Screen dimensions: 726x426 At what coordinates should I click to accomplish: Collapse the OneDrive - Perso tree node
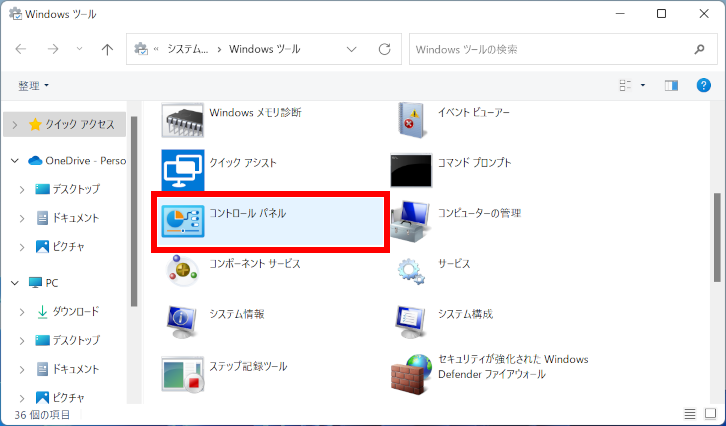[15, 161]
